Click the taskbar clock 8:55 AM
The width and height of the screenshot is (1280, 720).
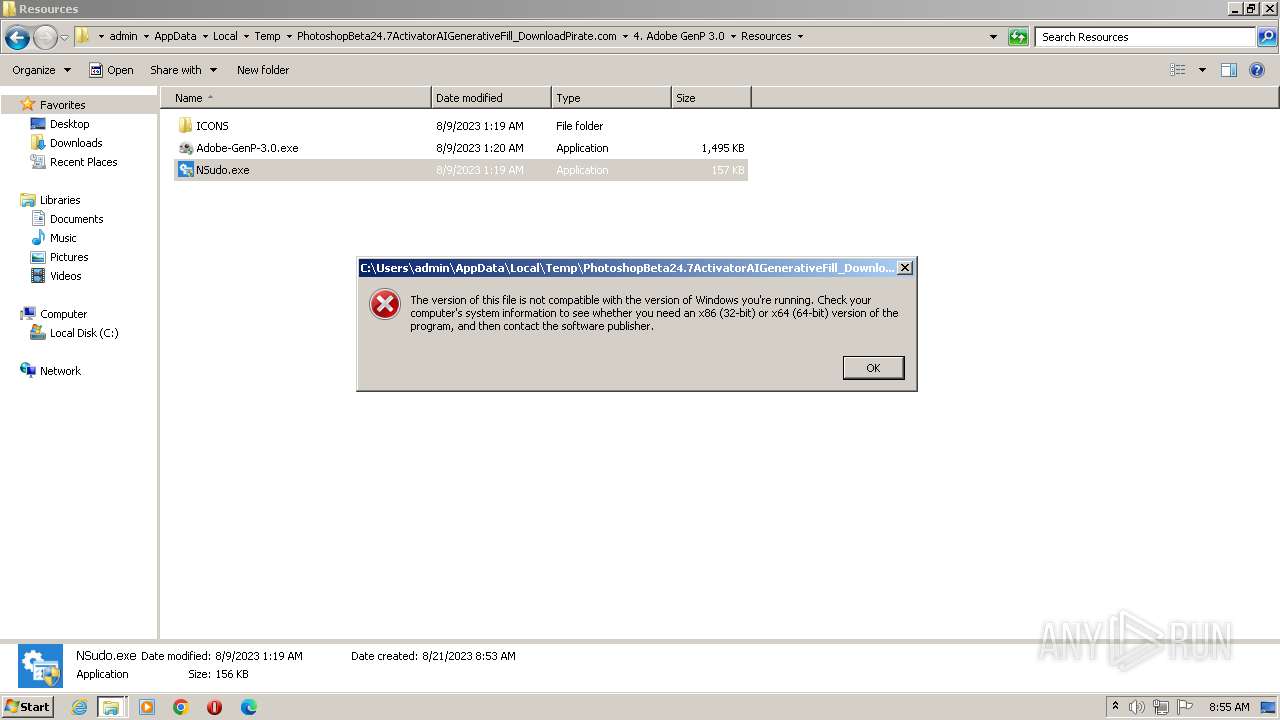1229,707
